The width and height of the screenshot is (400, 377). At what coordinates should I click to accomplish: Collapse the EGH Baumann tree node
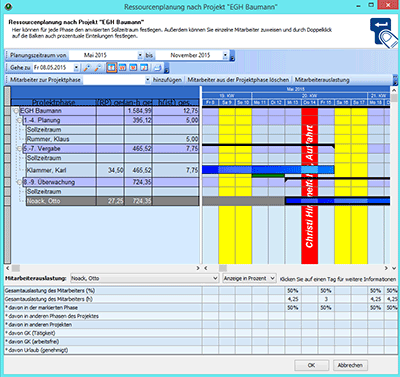click(x=16, y=111)
